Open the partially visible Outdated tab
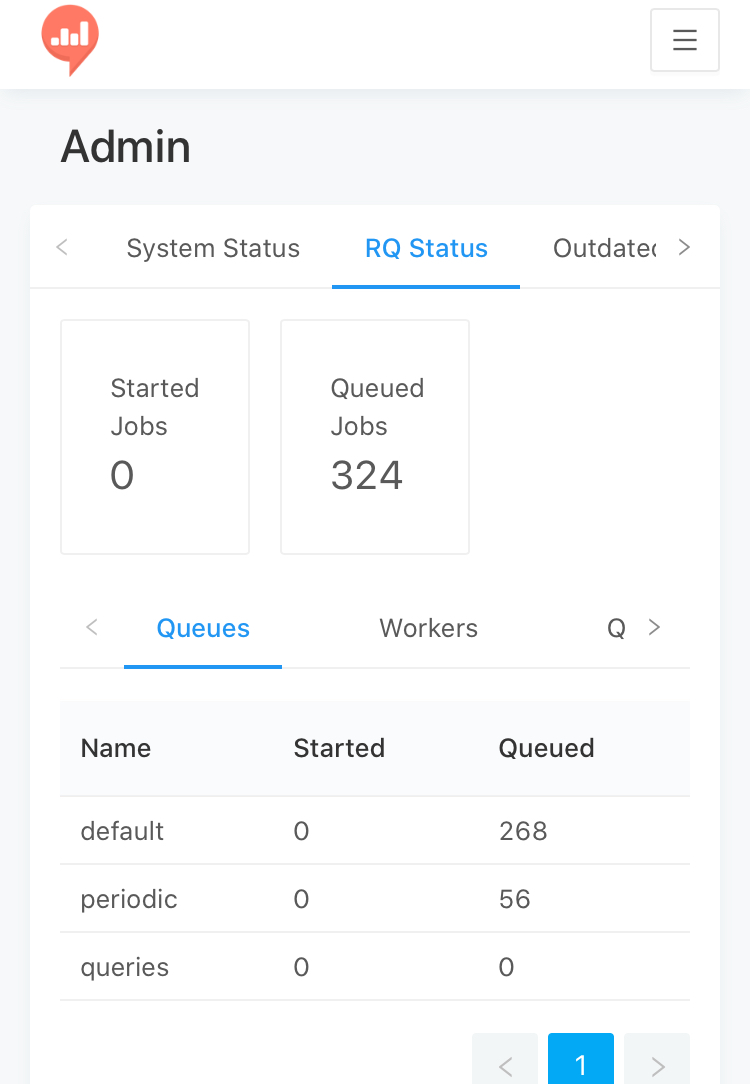750x1084 pixels. 605,248
